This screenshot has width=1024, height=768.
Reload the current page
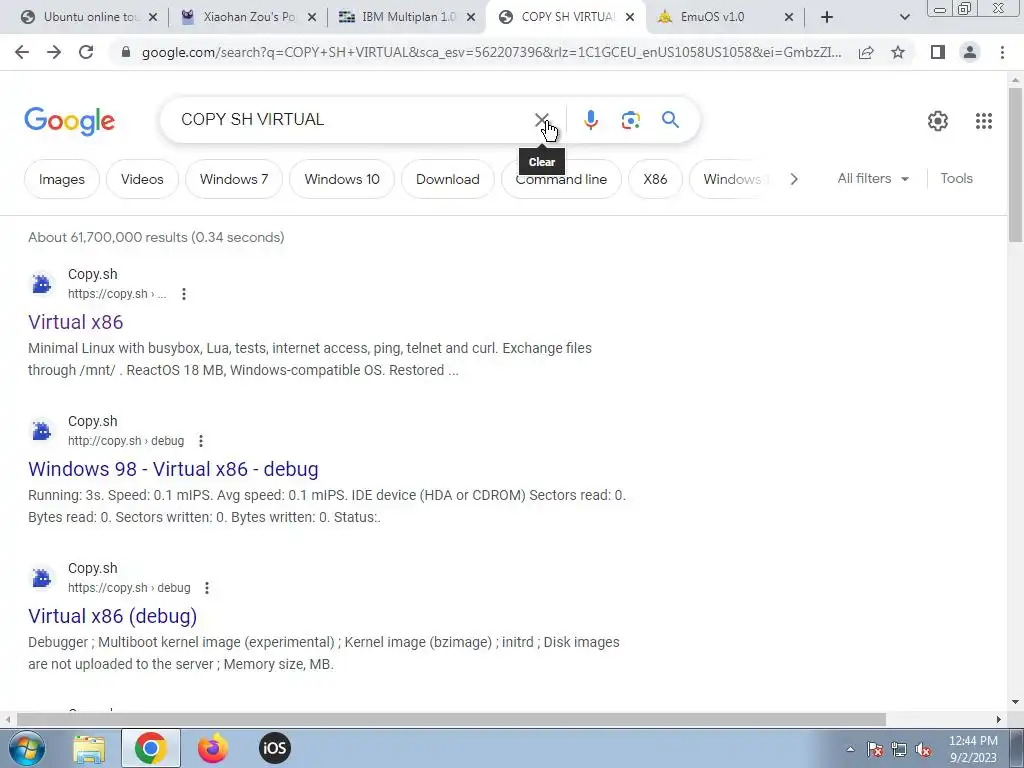86,52
